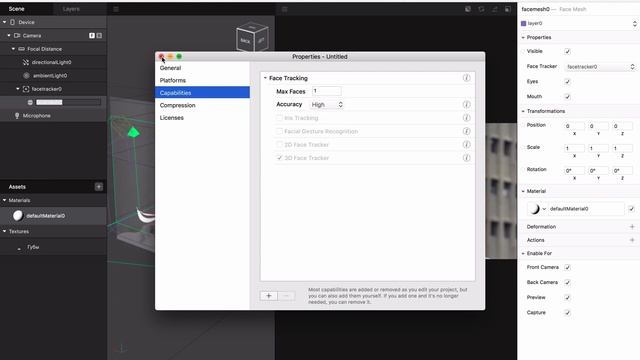Viewport: 640px width, 360px height.
Task: Toggle the Preview checkbox
Action: tap(567, 298)
